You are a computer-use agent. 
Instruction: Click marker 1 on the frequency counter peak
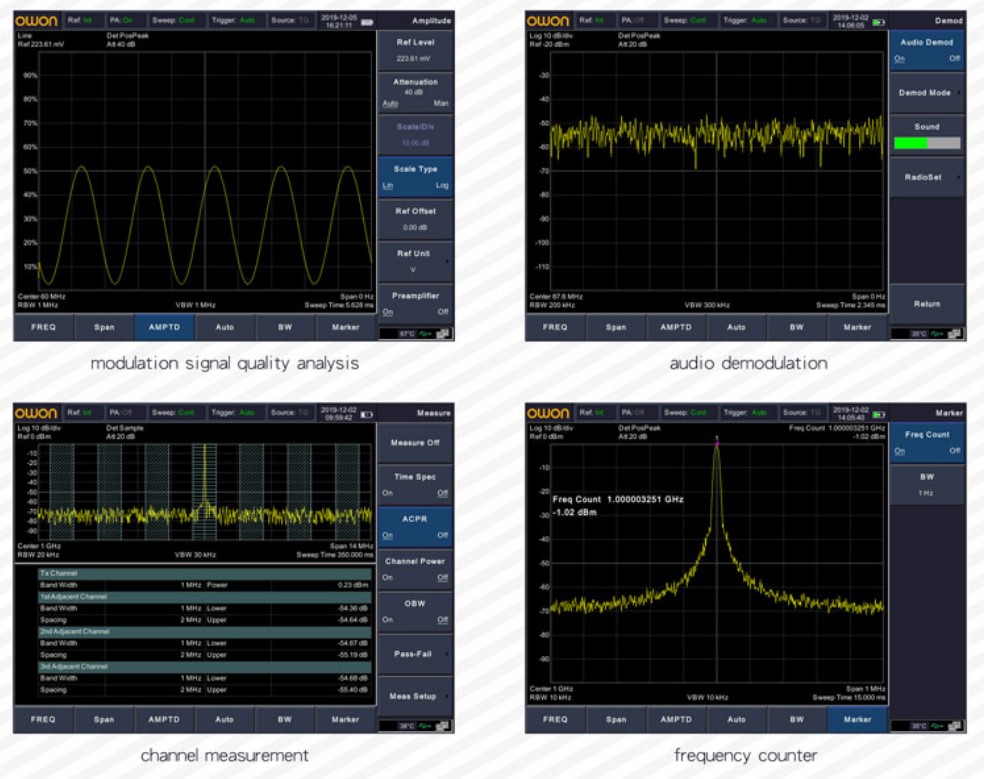tap(716, 438)
